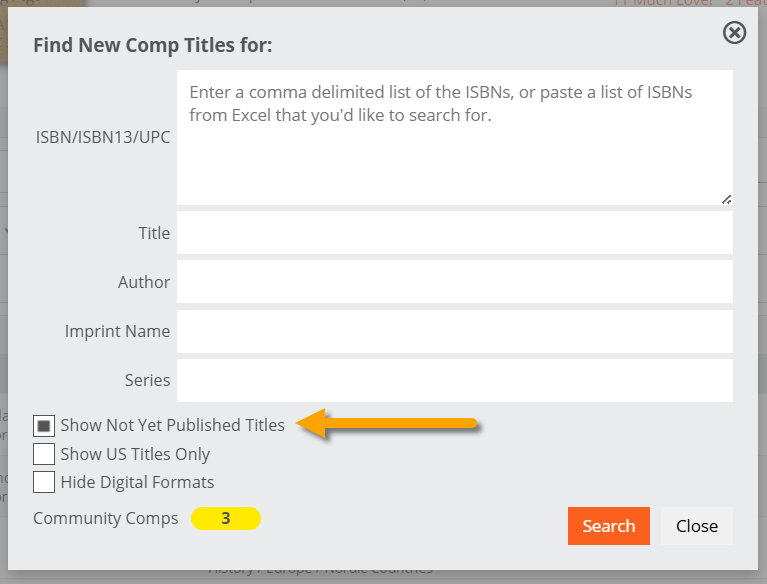Enable Show US Titles Only checkbox
Screen dimensions: 767x584
point(44,454)
